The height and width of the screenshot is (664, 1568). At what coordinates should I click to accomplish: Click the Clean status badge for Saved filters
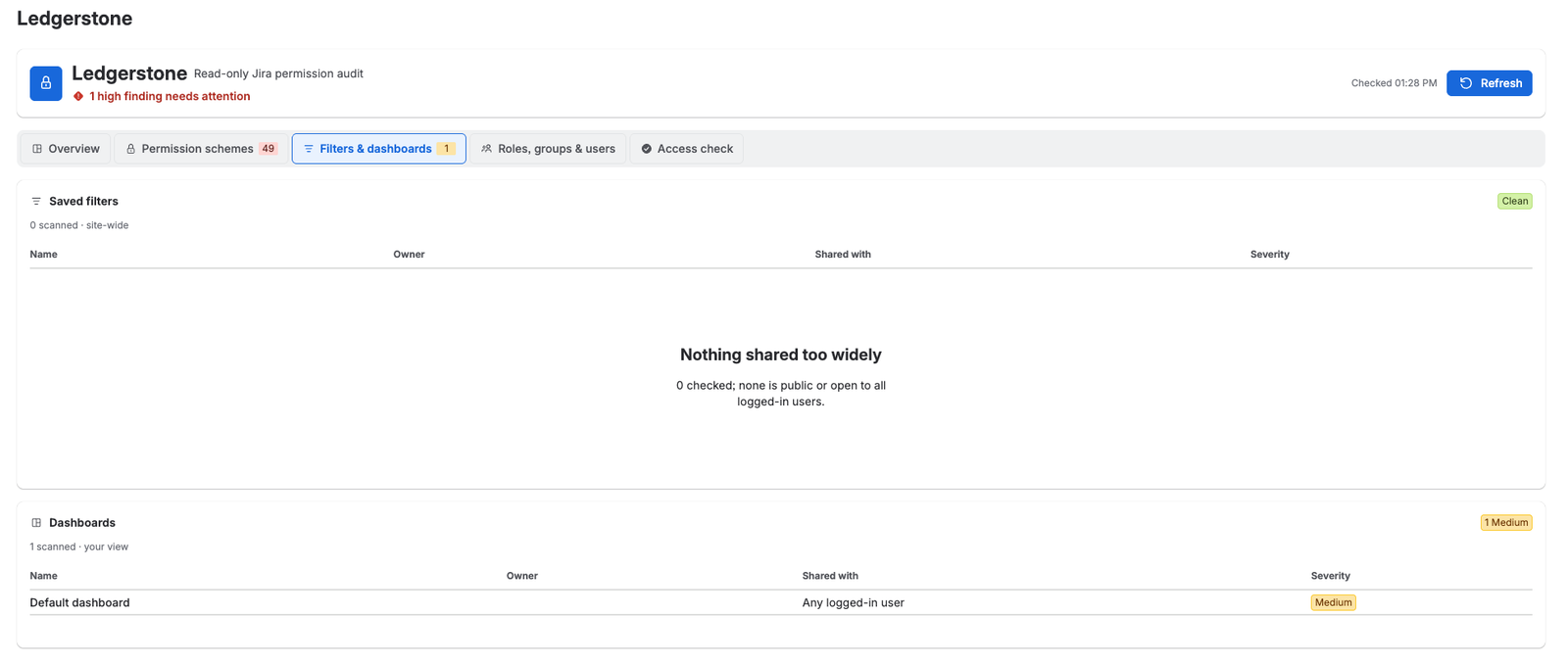tap(1514, 201)
